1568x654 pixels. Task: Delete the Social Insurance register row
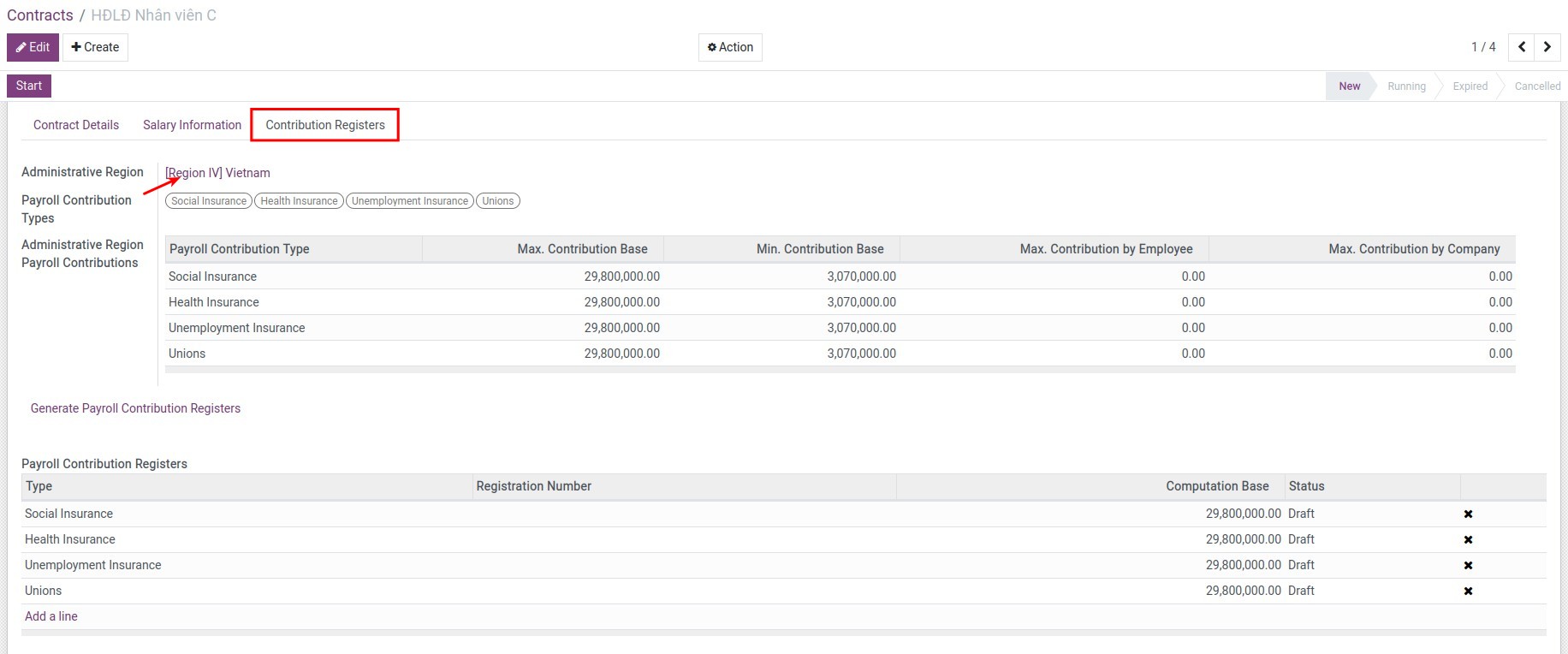coord(1468,514)
